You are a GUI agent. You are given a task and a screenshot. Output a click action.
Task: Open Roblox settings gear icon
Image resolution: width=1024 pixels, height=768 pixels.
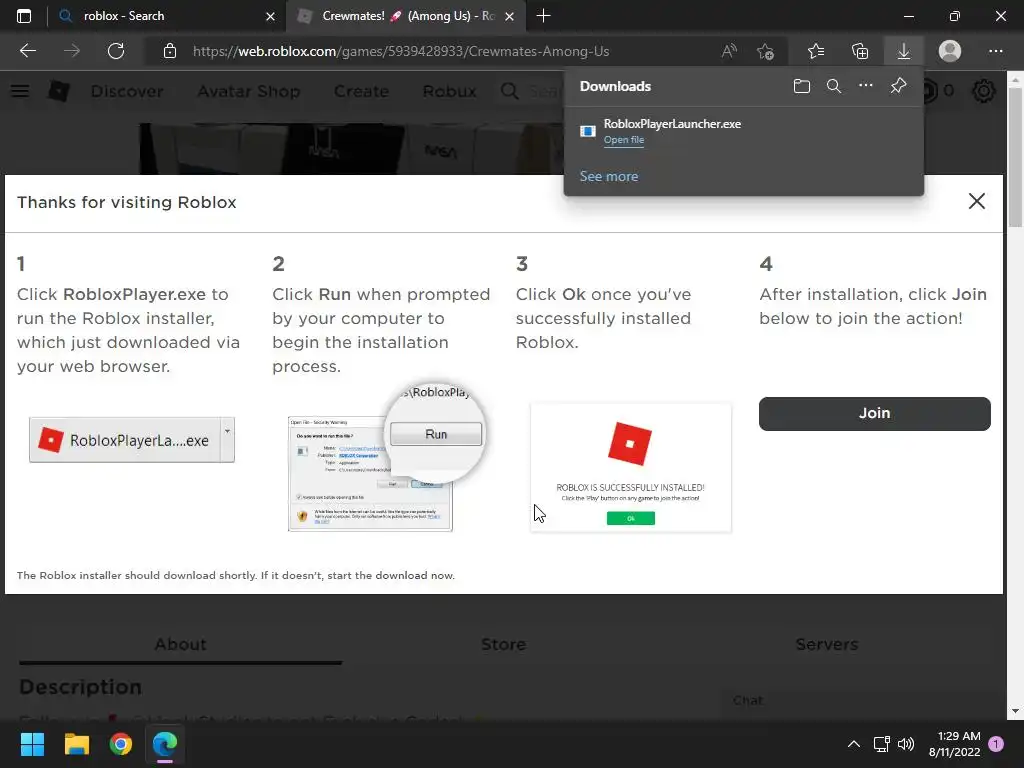pyautogui.click(x=984, y=91)
